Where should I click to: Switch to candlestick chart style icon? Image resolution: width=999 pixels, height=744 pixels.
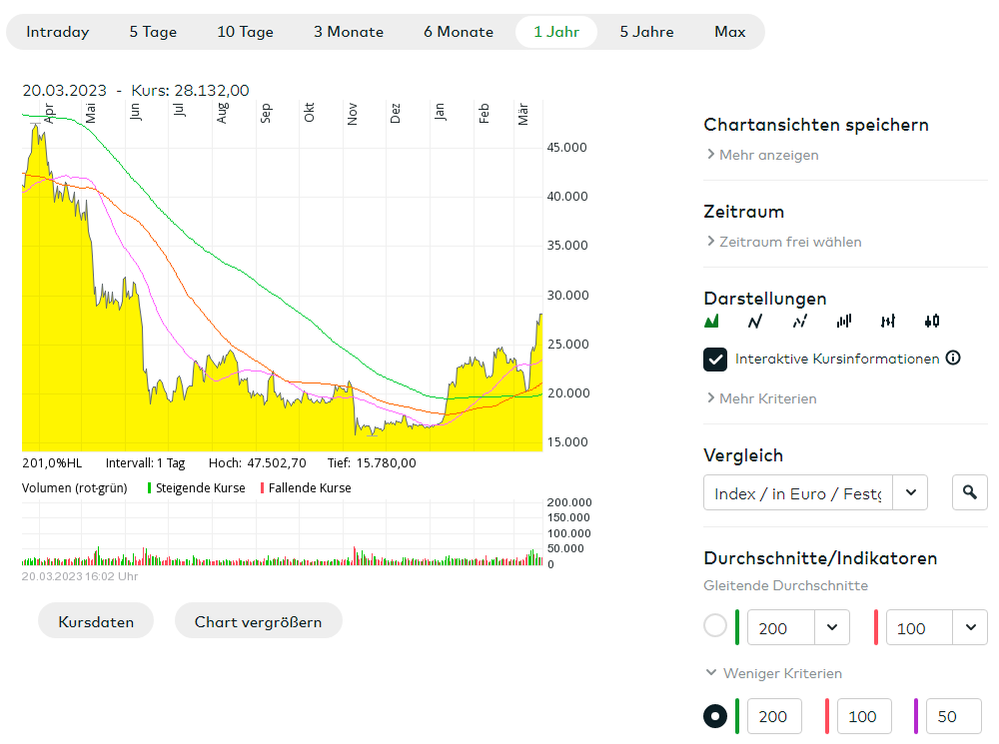(x=932, y=321)
